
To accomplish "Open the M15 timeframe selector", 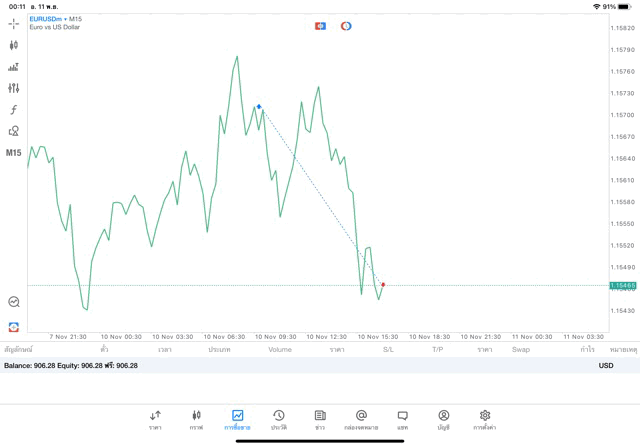I will coord(14,153).
